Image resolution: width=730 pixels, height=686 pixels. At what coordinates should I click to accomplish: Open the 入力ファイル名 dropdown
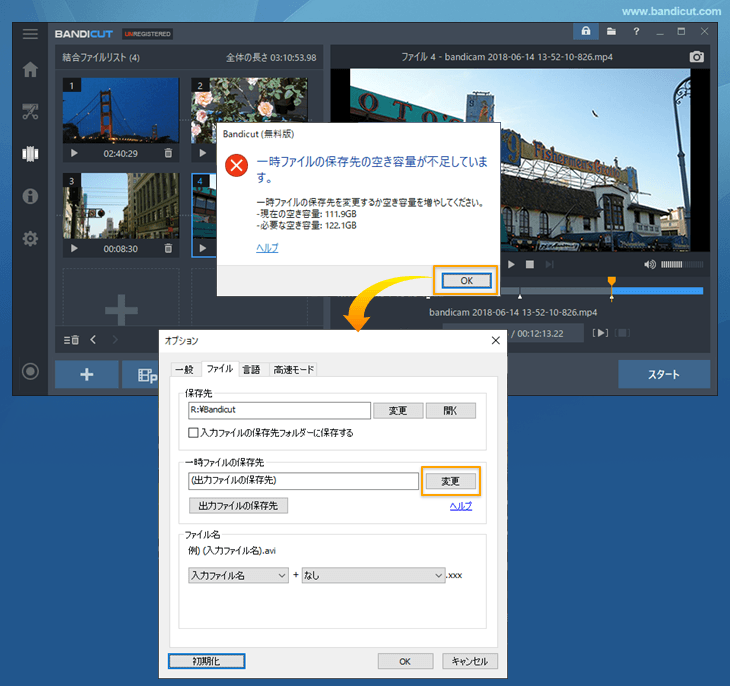(238, 576)
